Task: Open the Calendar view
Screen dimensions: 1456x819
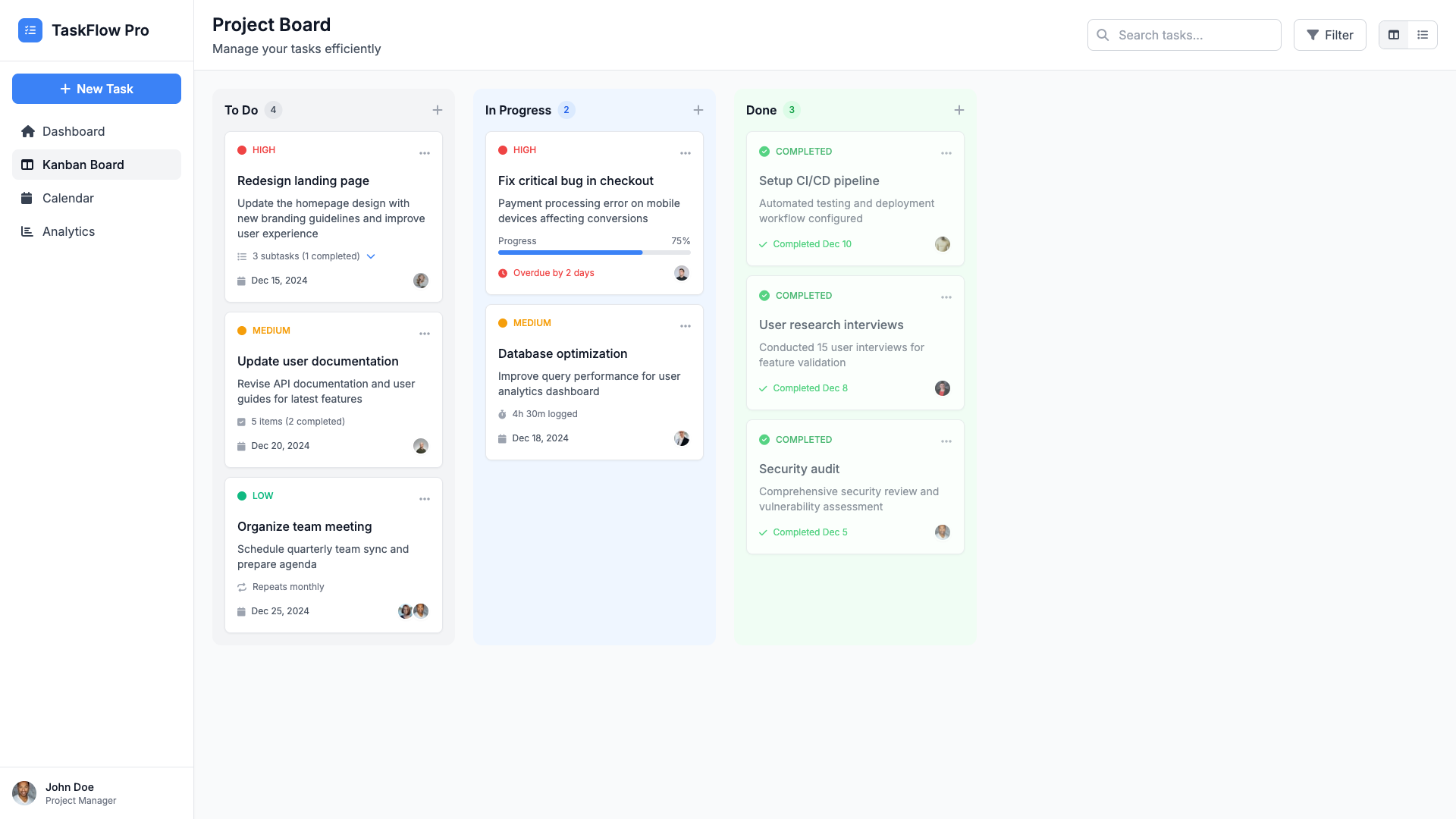Action: [x=68, y=198]
